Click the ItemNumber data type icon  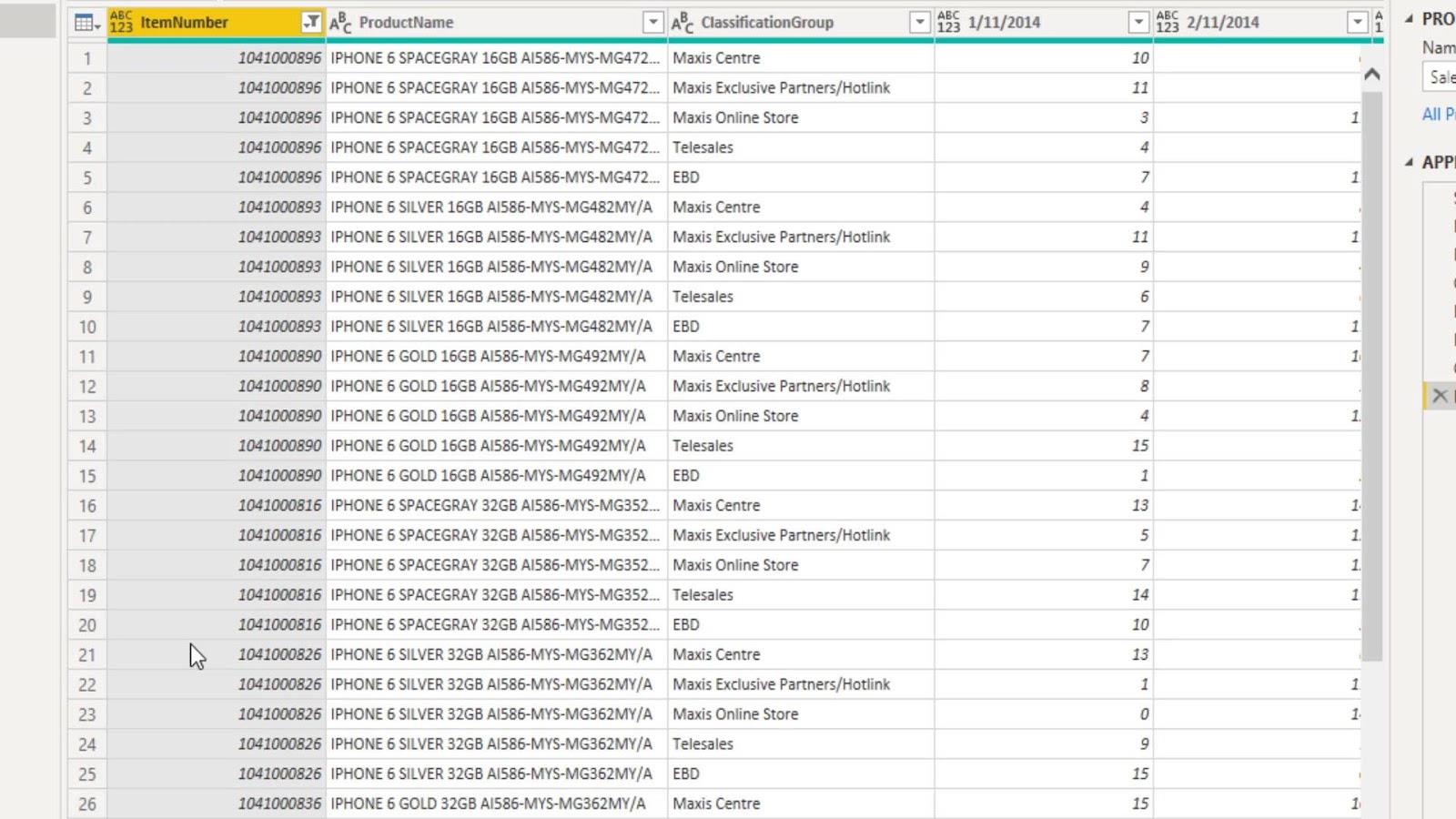121,23
